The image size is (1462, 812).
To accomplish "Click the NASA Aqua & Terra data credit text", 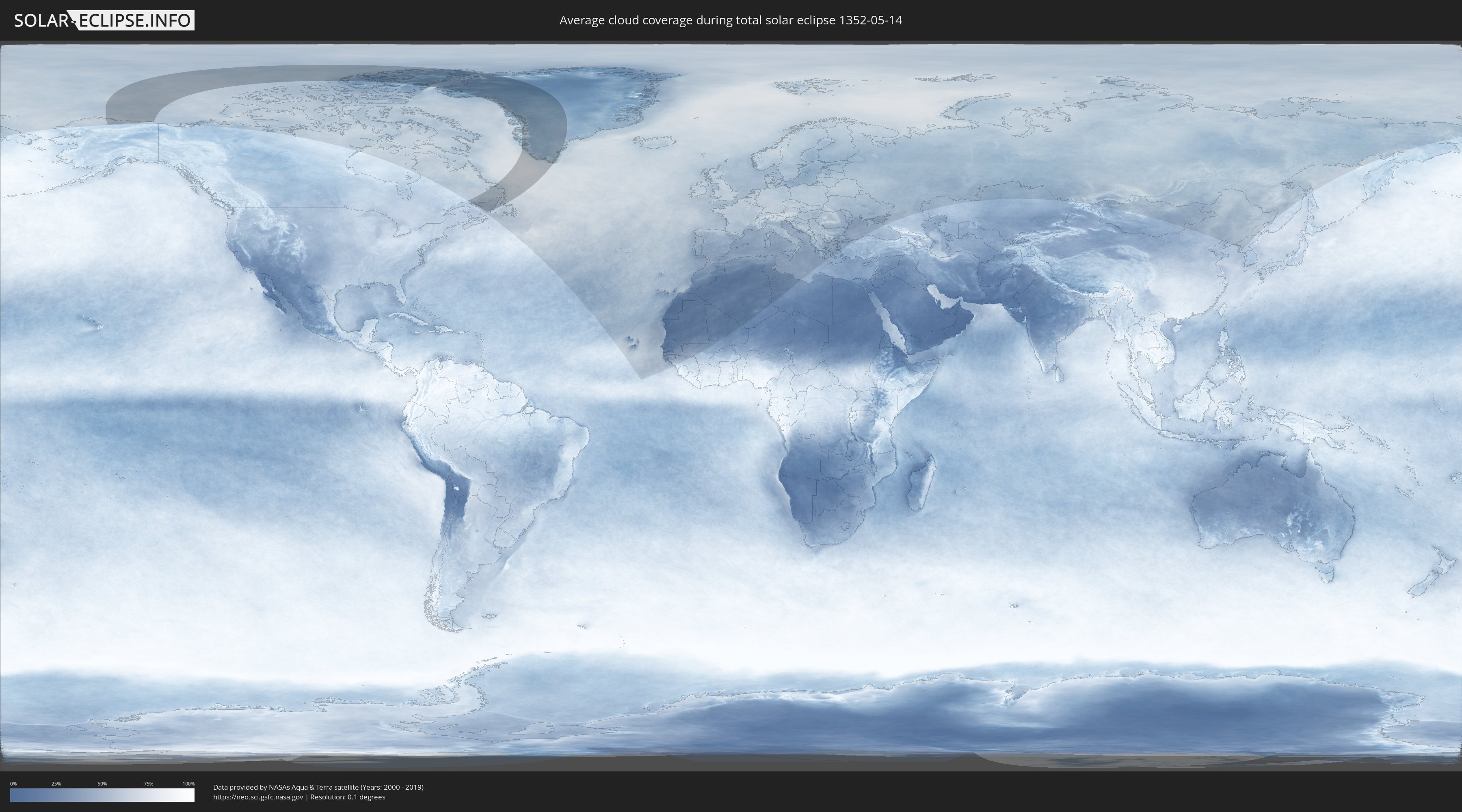I will 318,787.
